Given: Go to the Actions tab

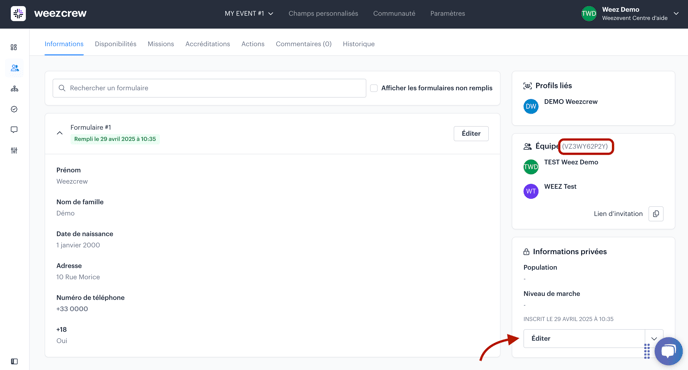Looking at the screenshot, I should point(253,44).
